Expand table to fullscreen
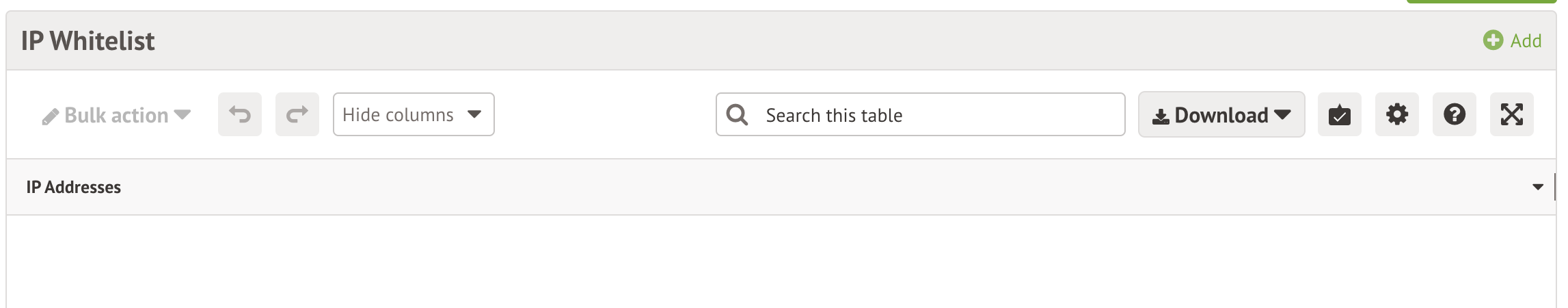 coord(1512,114)
